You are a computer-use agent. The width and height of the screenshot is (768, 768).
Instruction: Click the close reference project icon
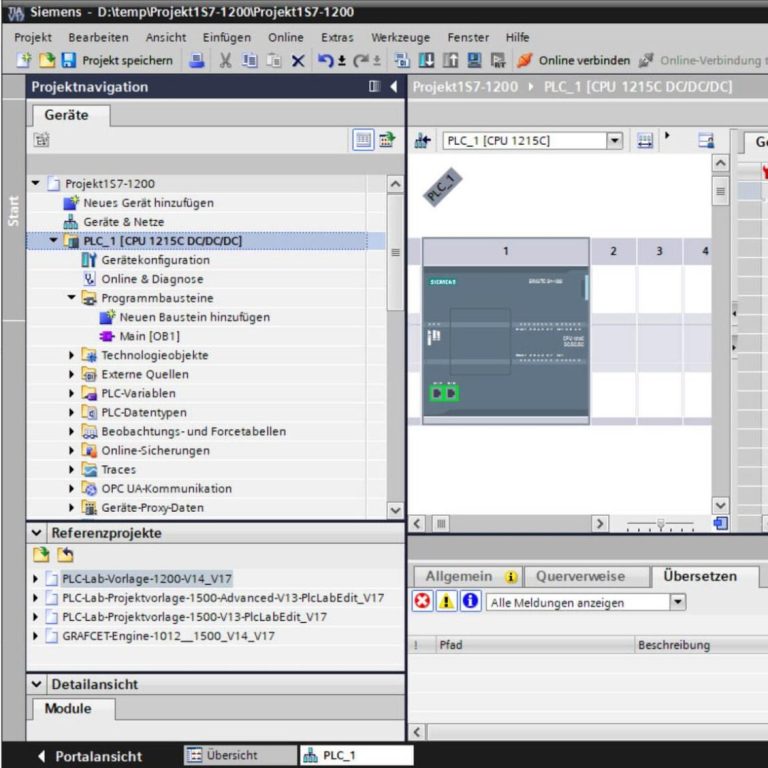(65, 555)
